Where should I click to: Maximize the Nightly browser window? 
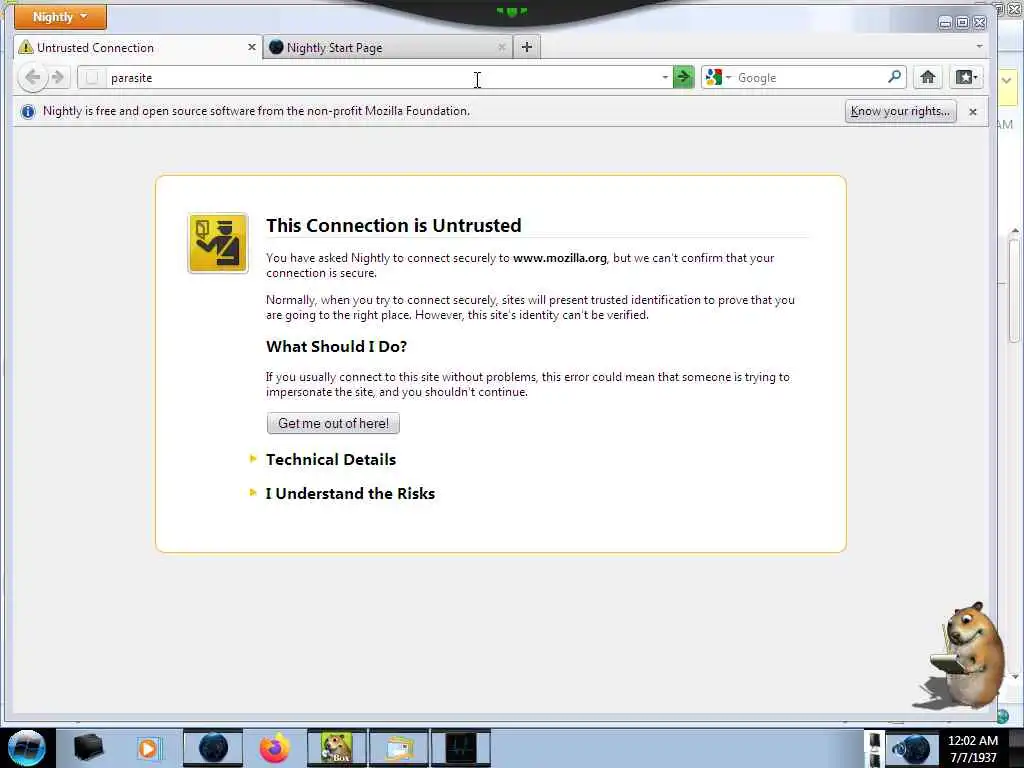962,23
